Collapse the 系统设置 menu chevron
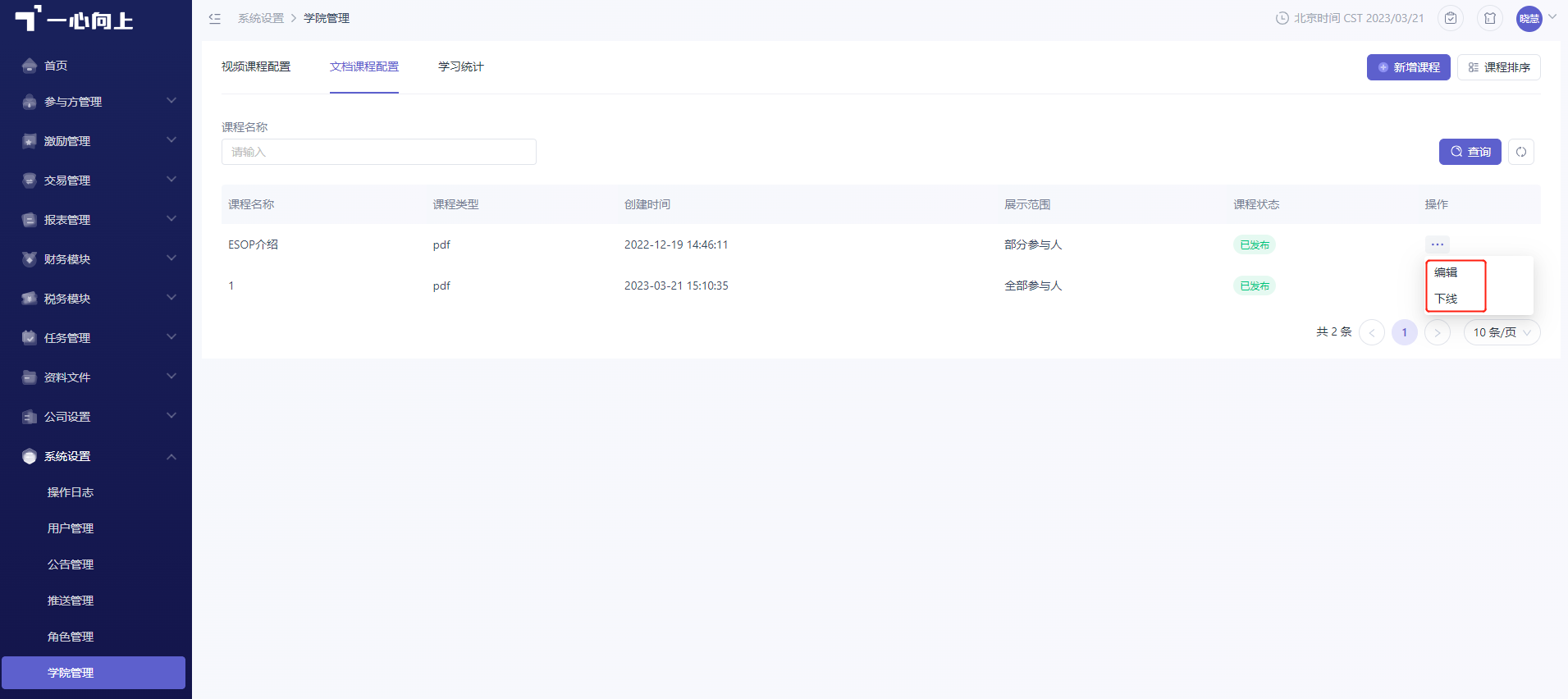Viewport: 1568px width, 699px height. pos(171,457)
